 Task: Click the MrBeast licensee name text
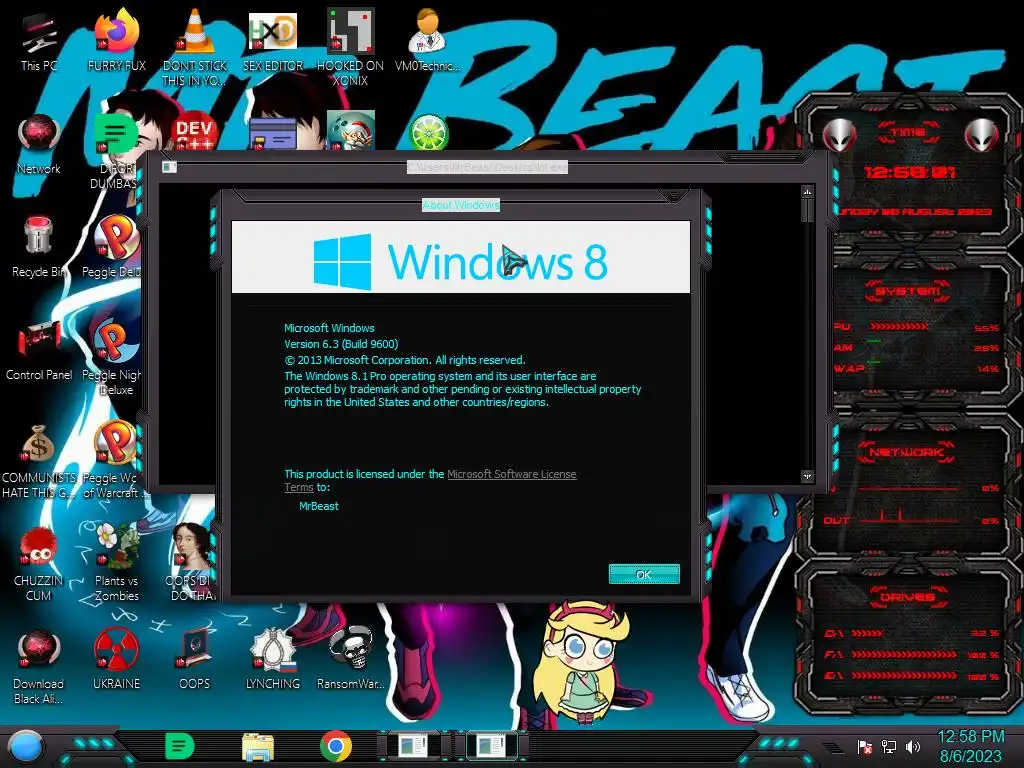pos(319,506)
